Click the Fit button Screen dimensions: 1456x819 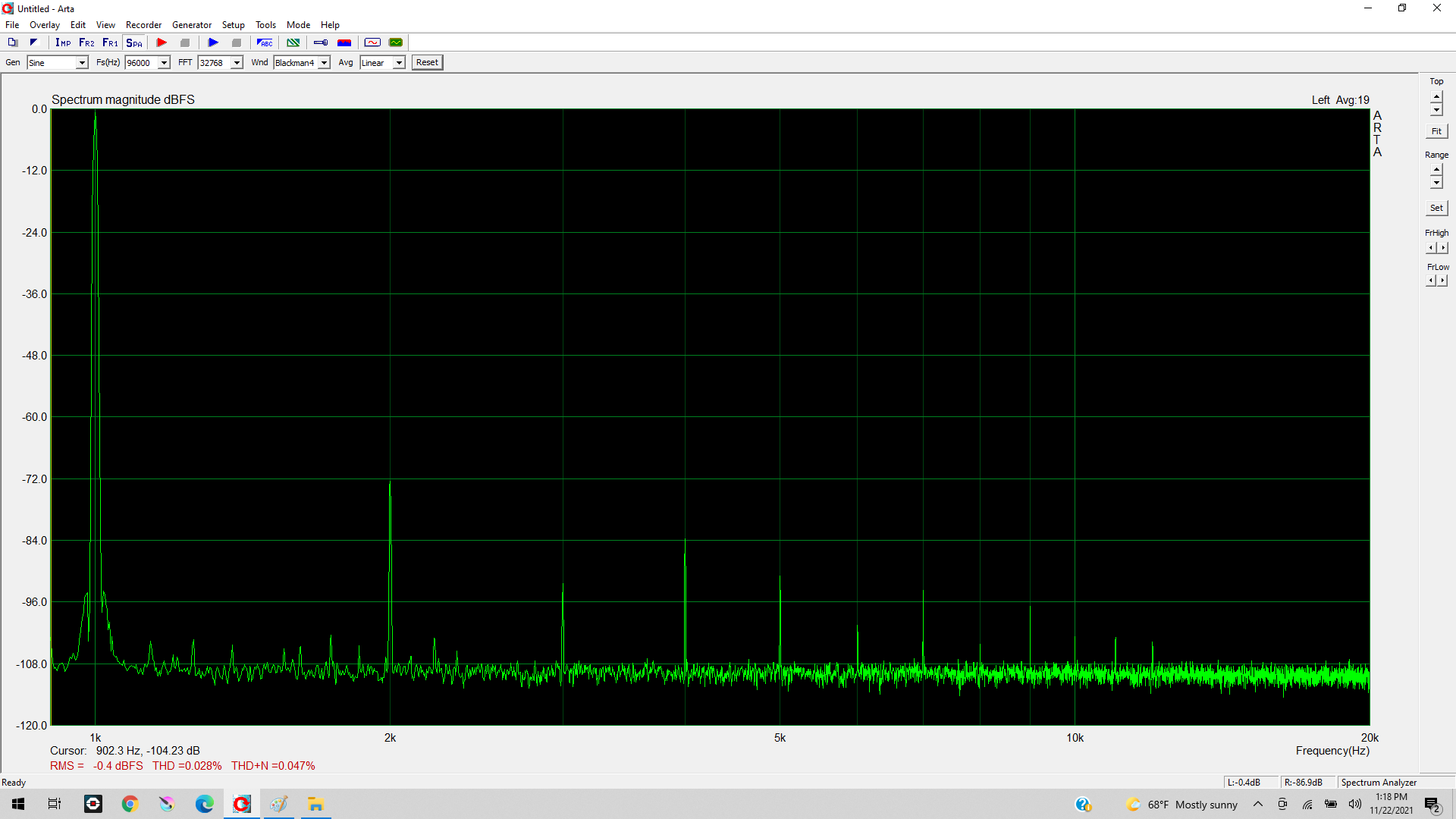tap(1436, 131)
